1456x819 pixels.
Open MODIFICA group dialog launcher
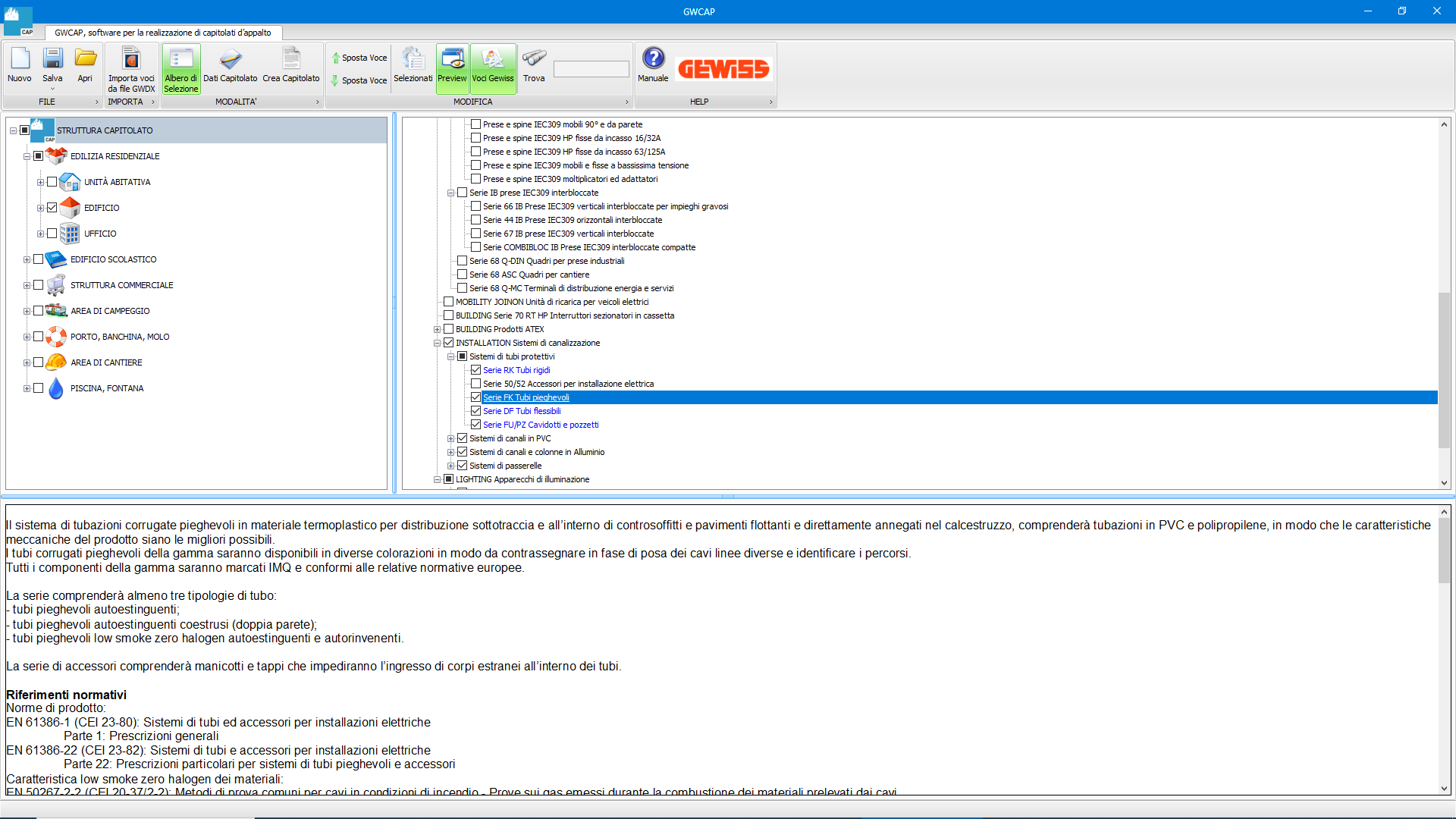click(626, 102)
